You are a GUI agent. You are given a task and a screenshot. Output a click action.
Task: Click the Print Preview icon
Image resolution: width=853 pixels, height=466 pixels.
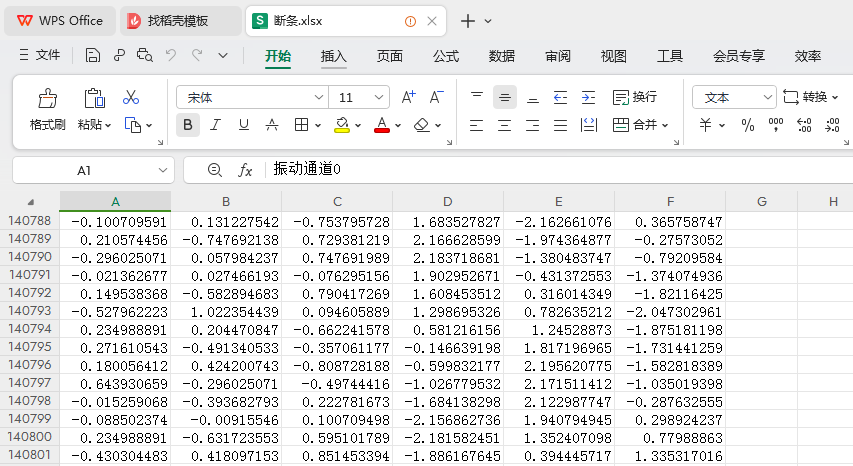tap(145, 55)
